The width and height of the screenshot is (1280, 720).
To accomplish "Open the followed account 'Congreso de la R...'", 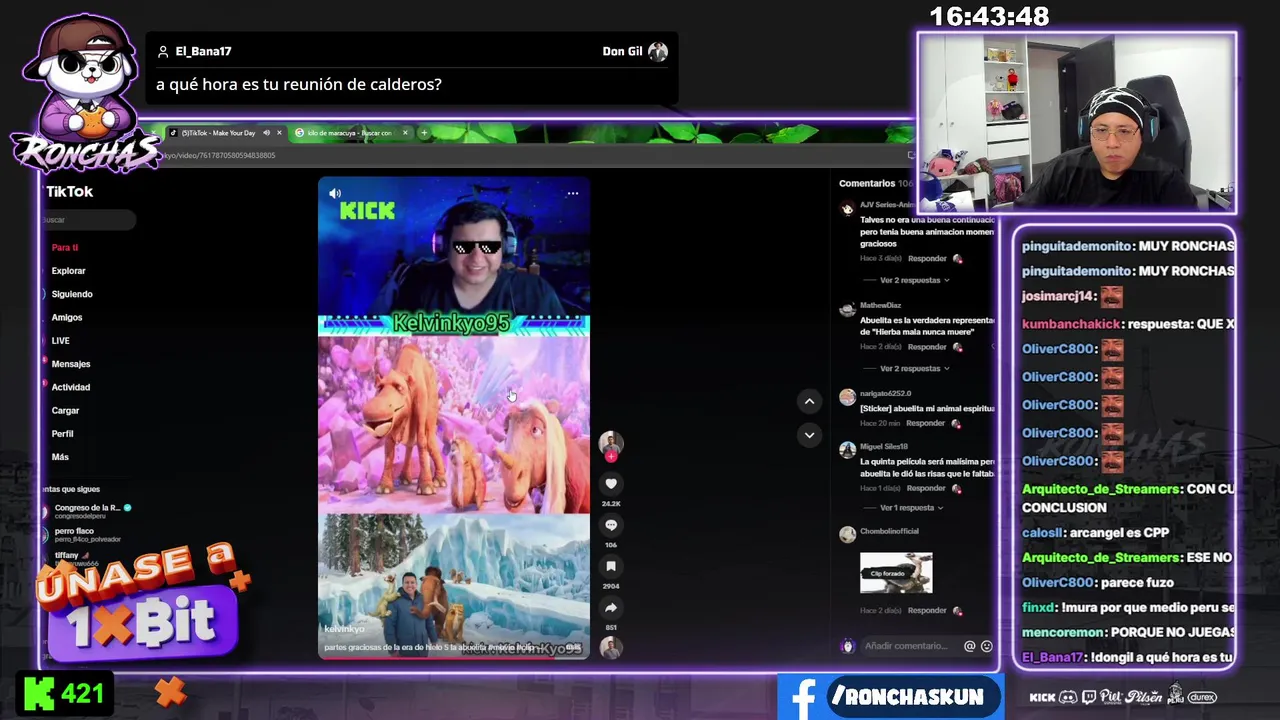I will tap(87, 511).
